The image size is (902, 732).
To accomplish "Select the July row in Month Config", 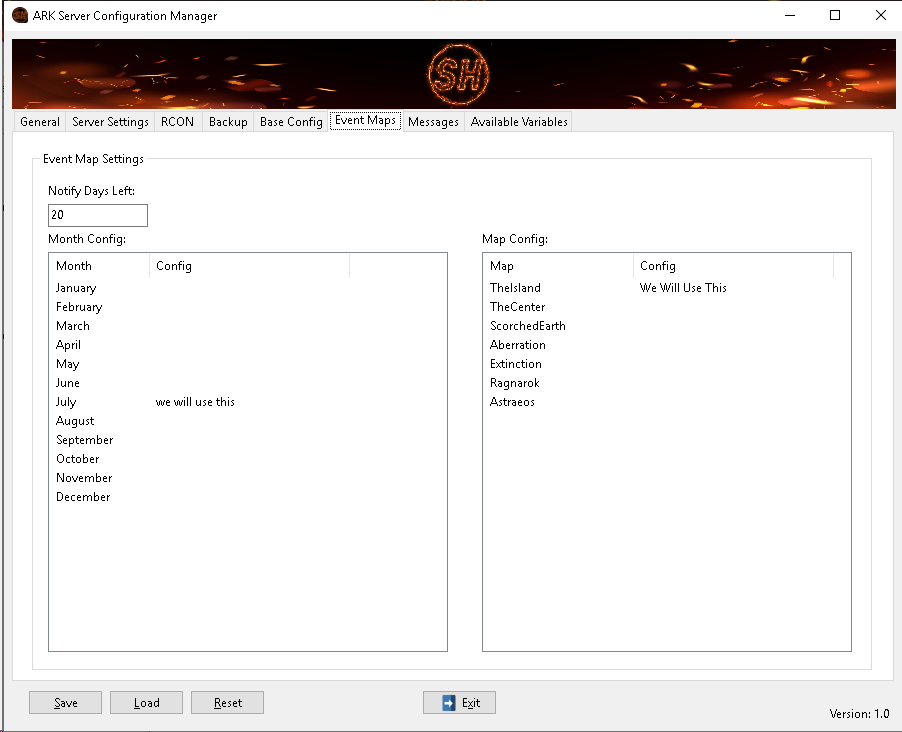I will [66, 402].
